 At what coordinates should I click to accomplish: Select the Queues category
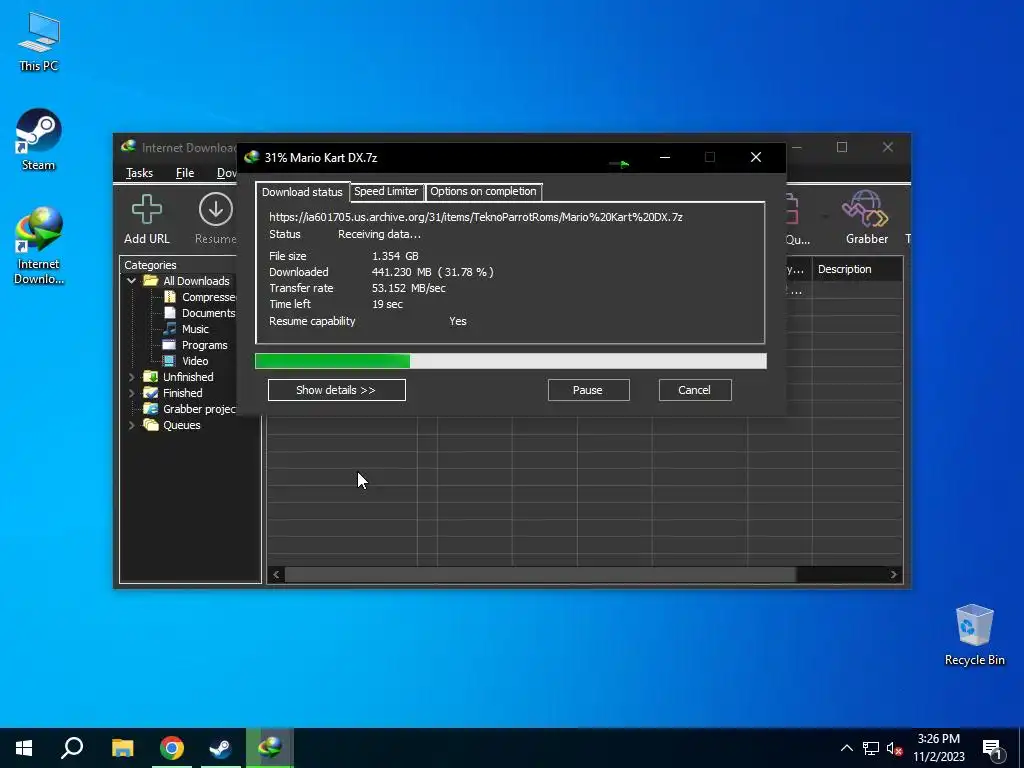pos(172,425)
